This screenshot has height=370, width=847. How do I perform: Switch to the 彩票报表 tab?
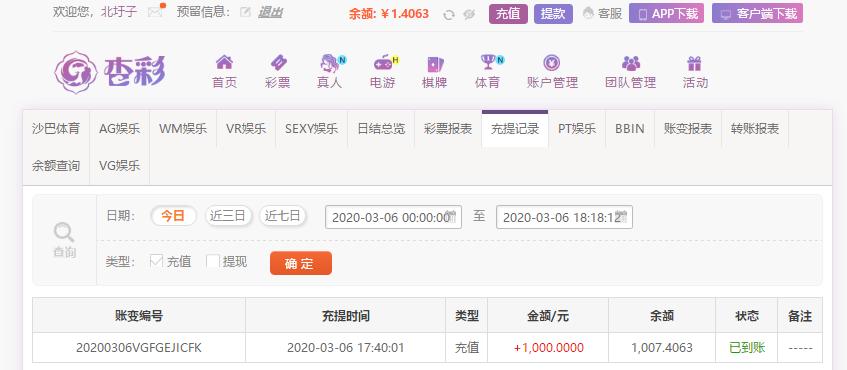tap(448, 129)
